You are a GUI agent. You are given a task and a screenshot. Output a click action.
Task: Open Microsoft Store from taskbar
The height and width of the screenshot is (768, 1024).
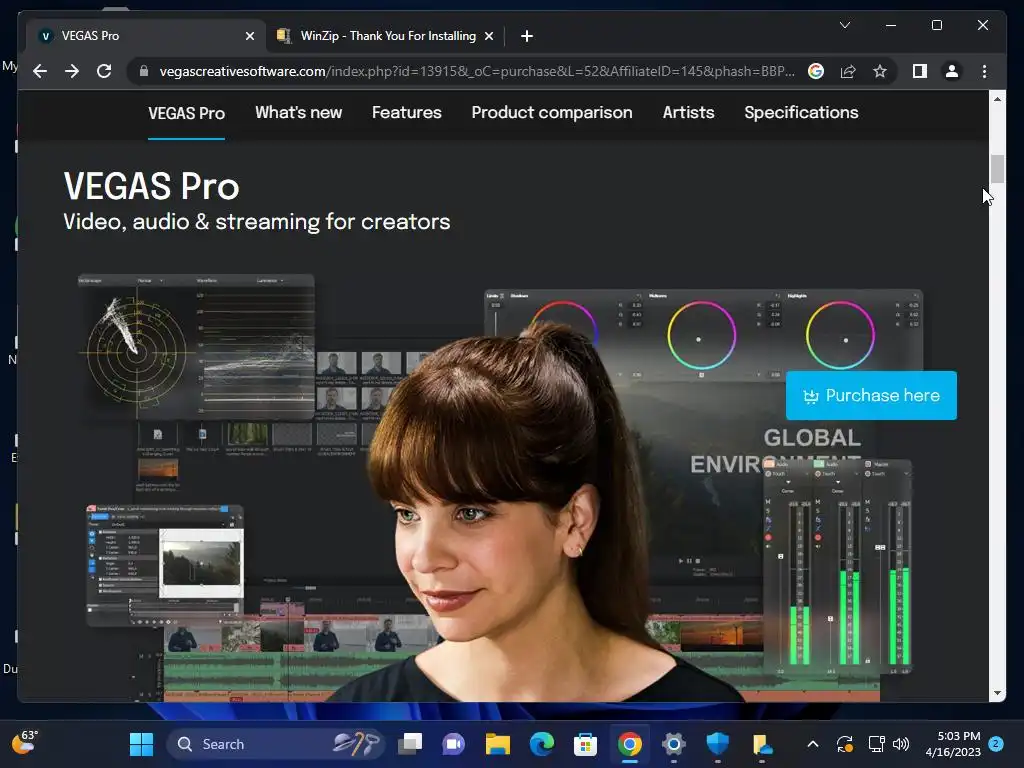click(585, 744)
